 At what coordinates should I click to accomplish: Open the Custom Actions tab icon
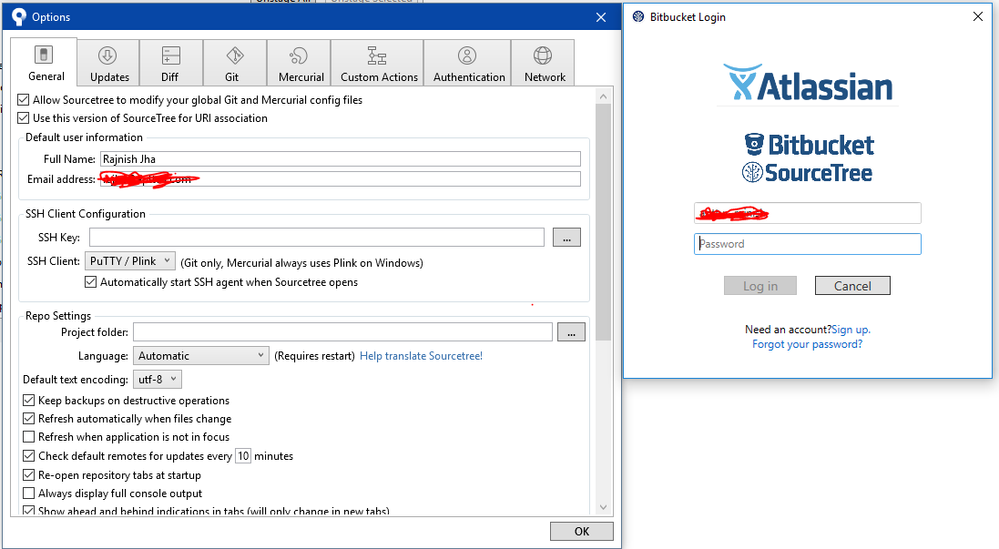377,56
